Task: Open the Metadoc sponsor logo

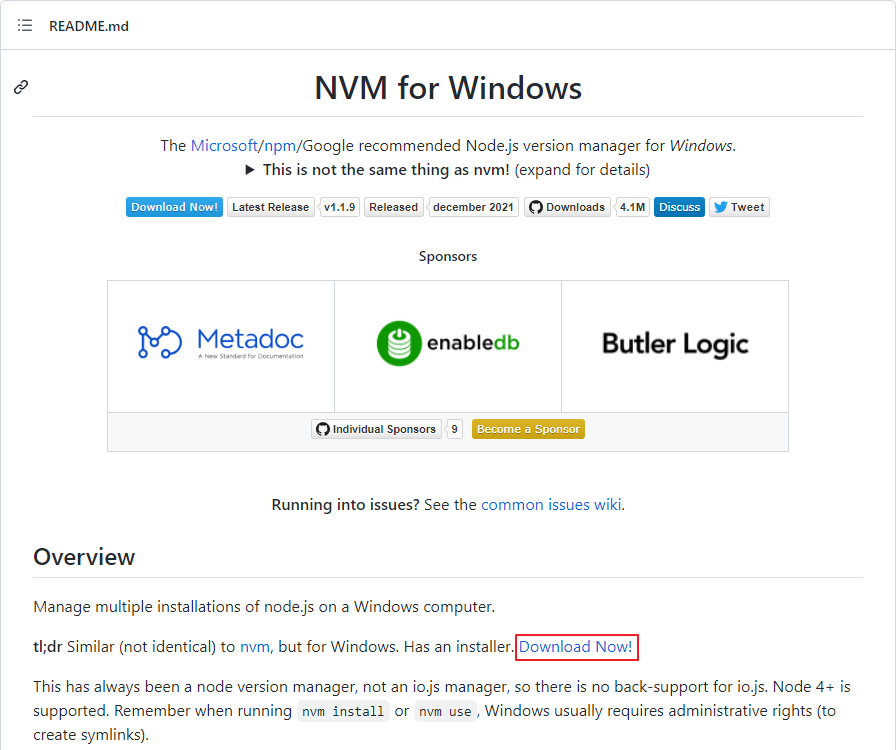Action: click(x=221, y=343)
